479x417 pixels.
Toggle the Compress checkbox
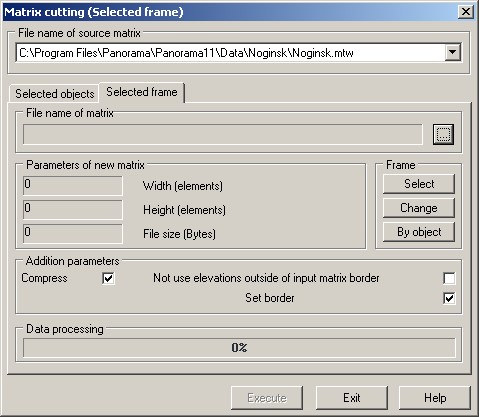(x=108, y=278)
